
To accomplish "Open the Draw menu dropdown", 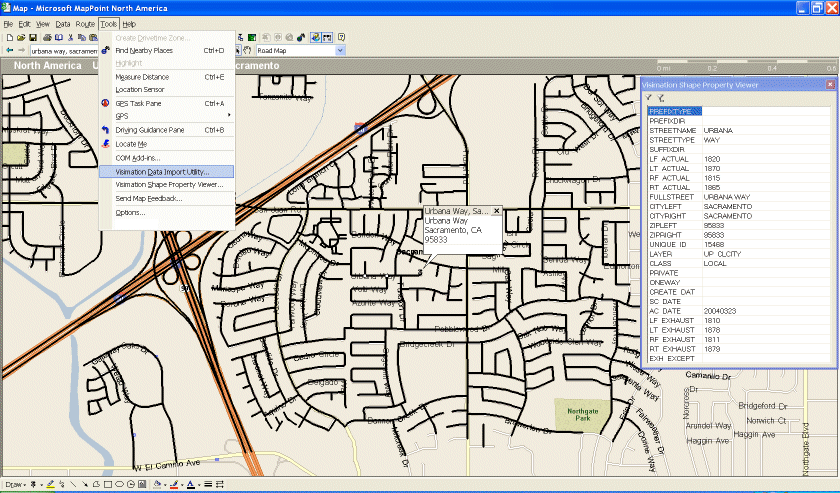I will [16, 484].
